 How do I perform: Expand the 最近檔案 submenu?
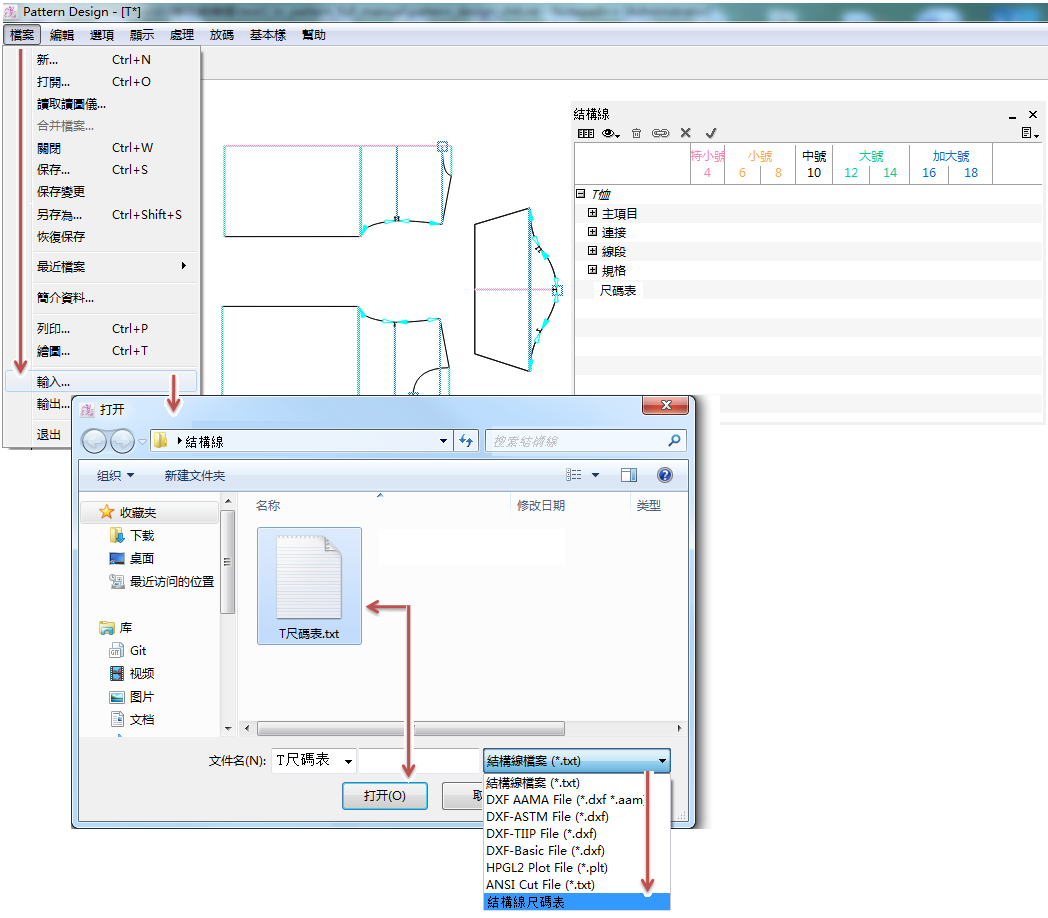pyautogui.click(x=100, y=266)
